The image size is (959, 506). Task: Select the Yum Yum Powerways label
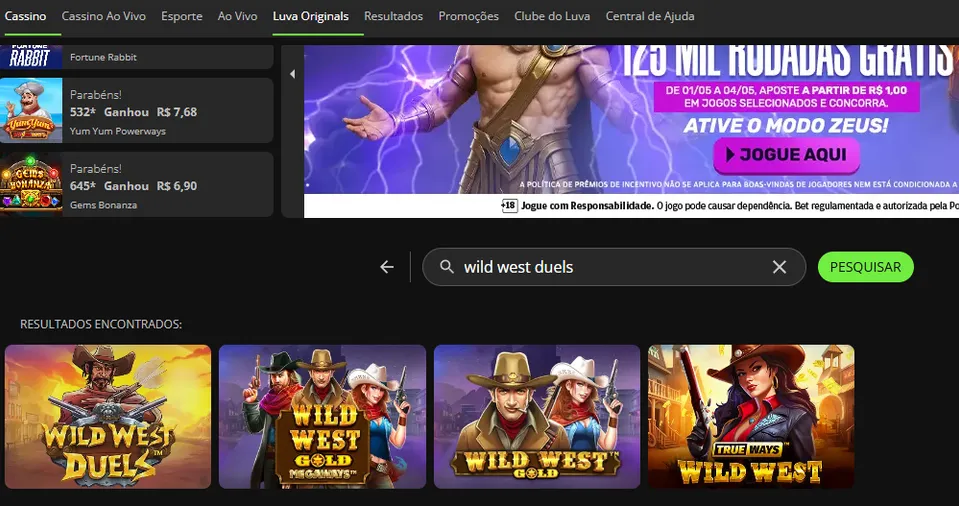pyautogui.click(x=117, y=131)
